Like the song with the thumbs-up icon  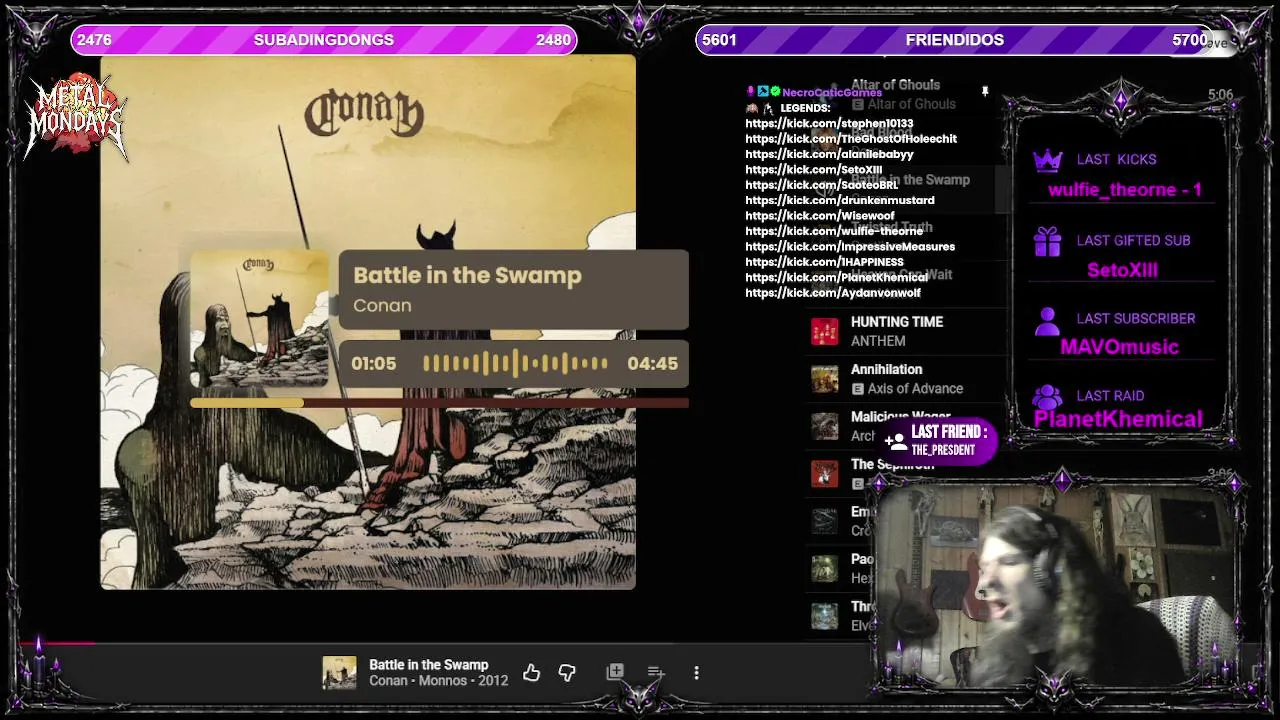[x=531, y=673]
